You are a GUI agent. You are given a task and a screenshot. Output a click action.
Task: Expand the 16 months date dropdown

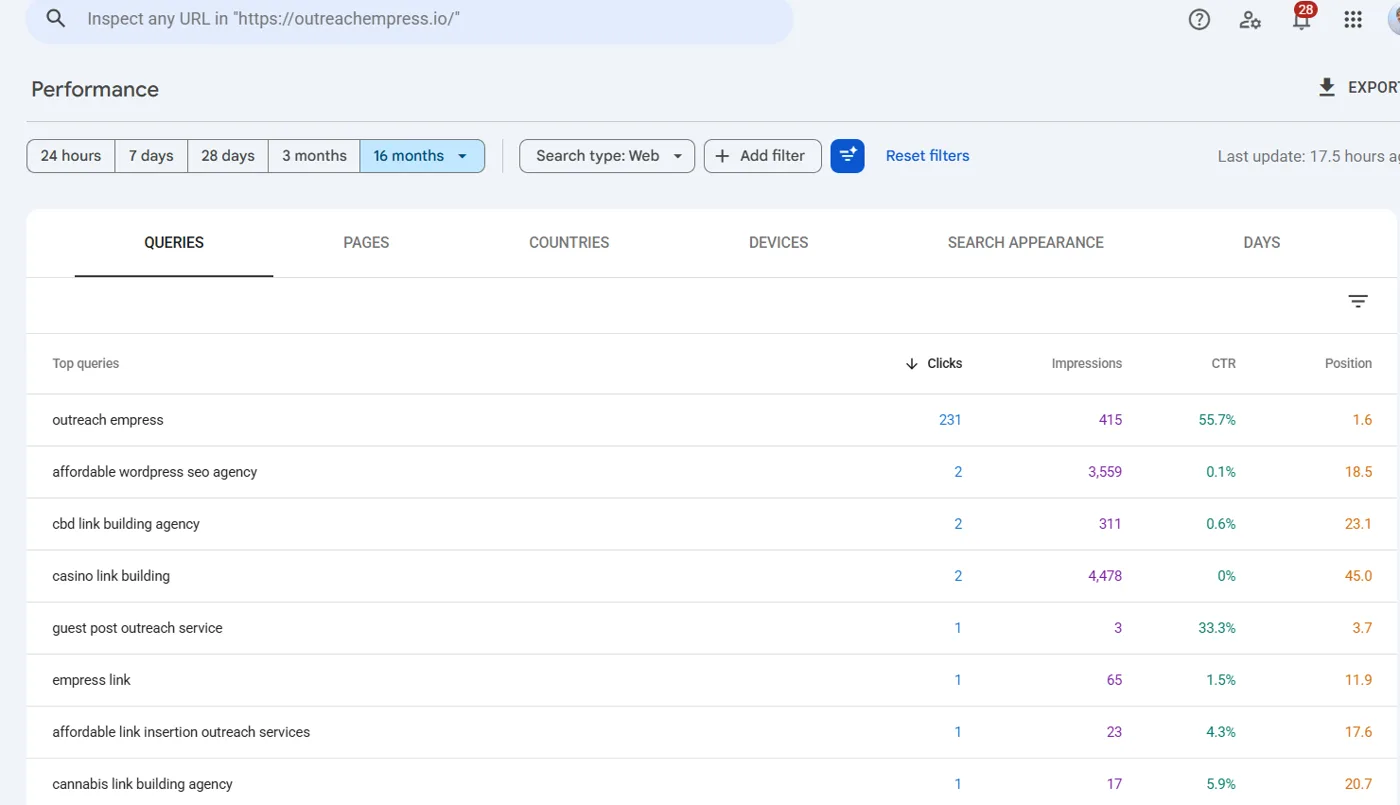(422, 156)
